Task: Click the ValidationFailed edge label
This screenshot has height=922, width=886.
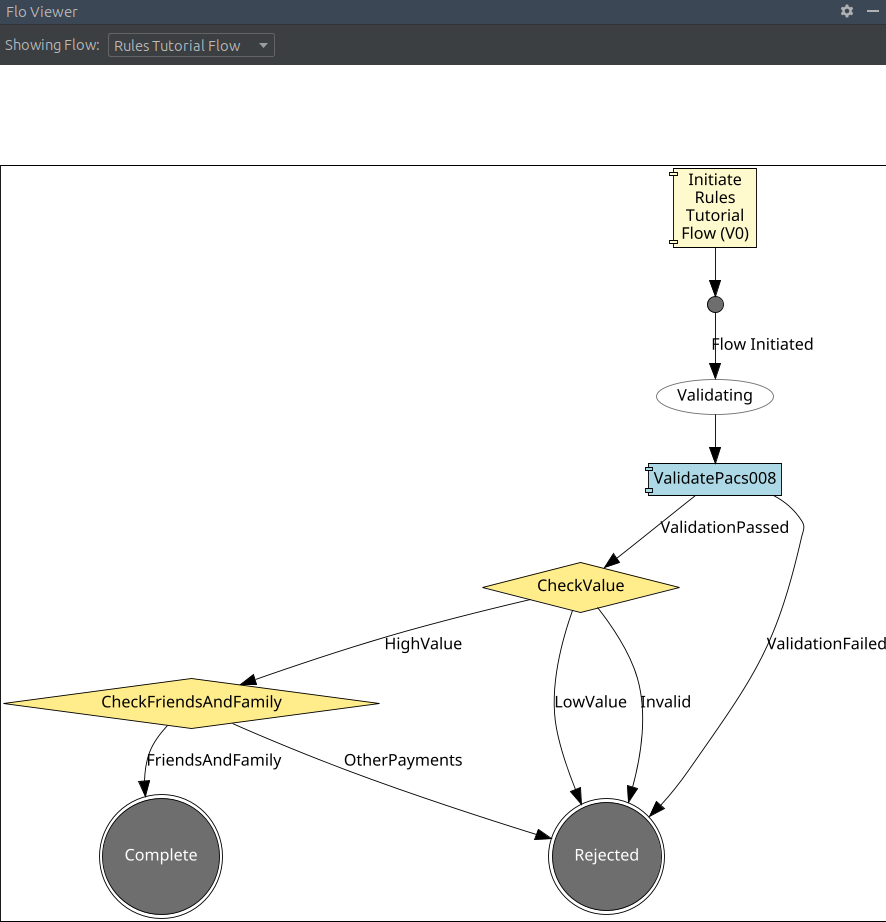Action: click(x=826, y=644)
